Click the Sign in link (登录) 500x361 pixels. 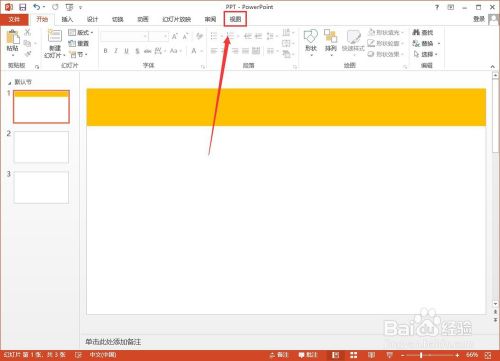point(479,19)
